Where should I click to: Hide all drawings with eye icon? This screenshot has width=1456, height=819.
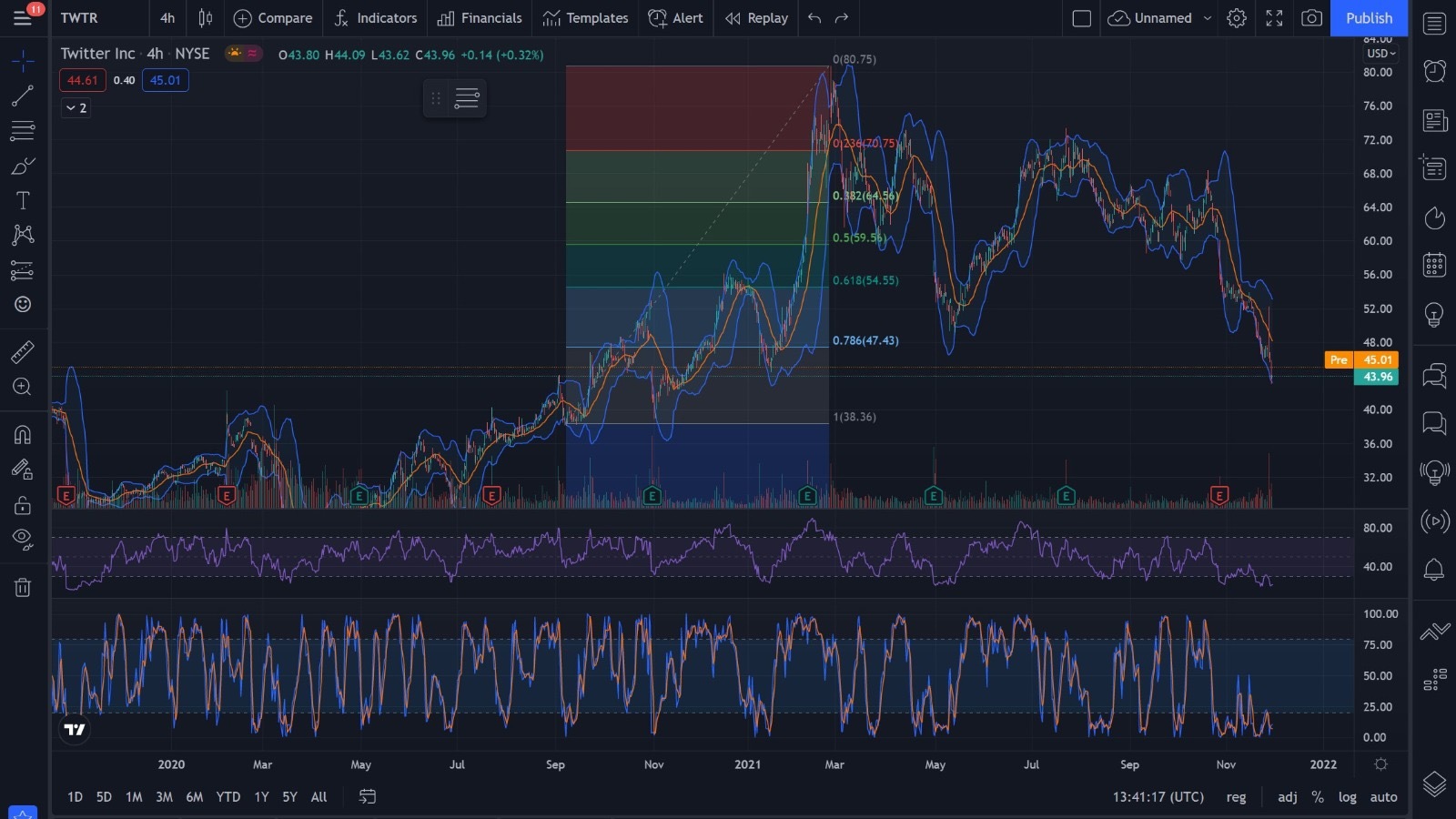coord(23,540)
